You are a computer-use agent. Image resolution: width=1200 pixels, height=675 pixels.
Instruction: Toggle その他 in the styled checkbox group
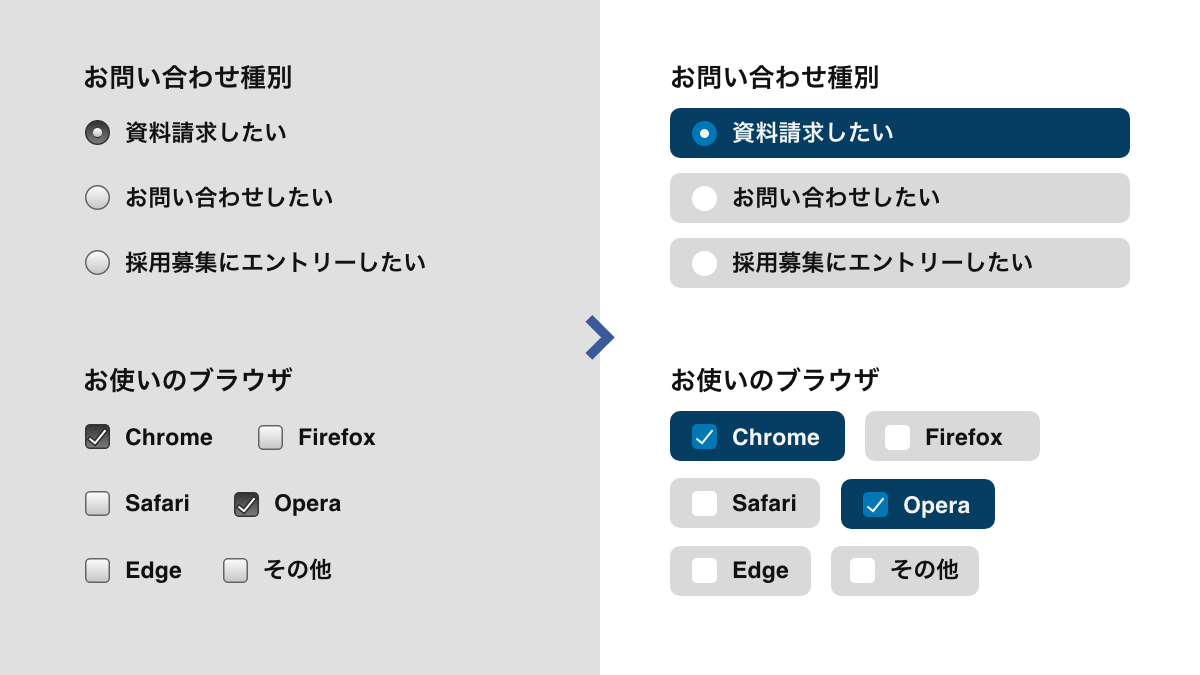(x=904, y=570)
